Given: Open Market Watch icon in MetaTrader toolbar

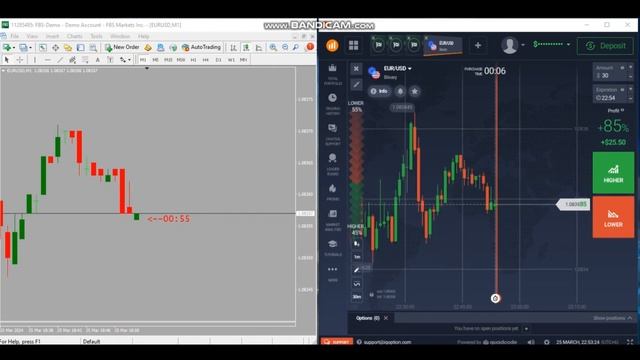Looking at the screenshot, I should 42,48.
